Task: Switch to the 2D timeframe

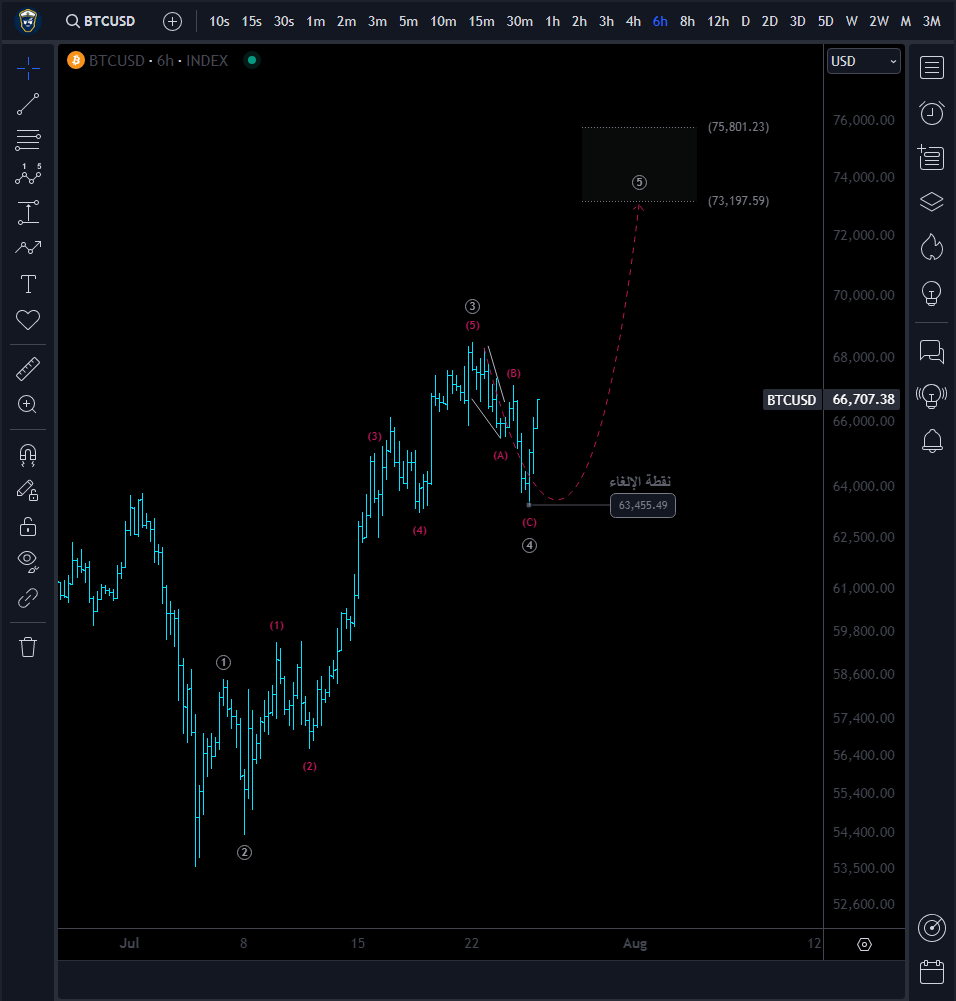Action: tap(770, 21)
